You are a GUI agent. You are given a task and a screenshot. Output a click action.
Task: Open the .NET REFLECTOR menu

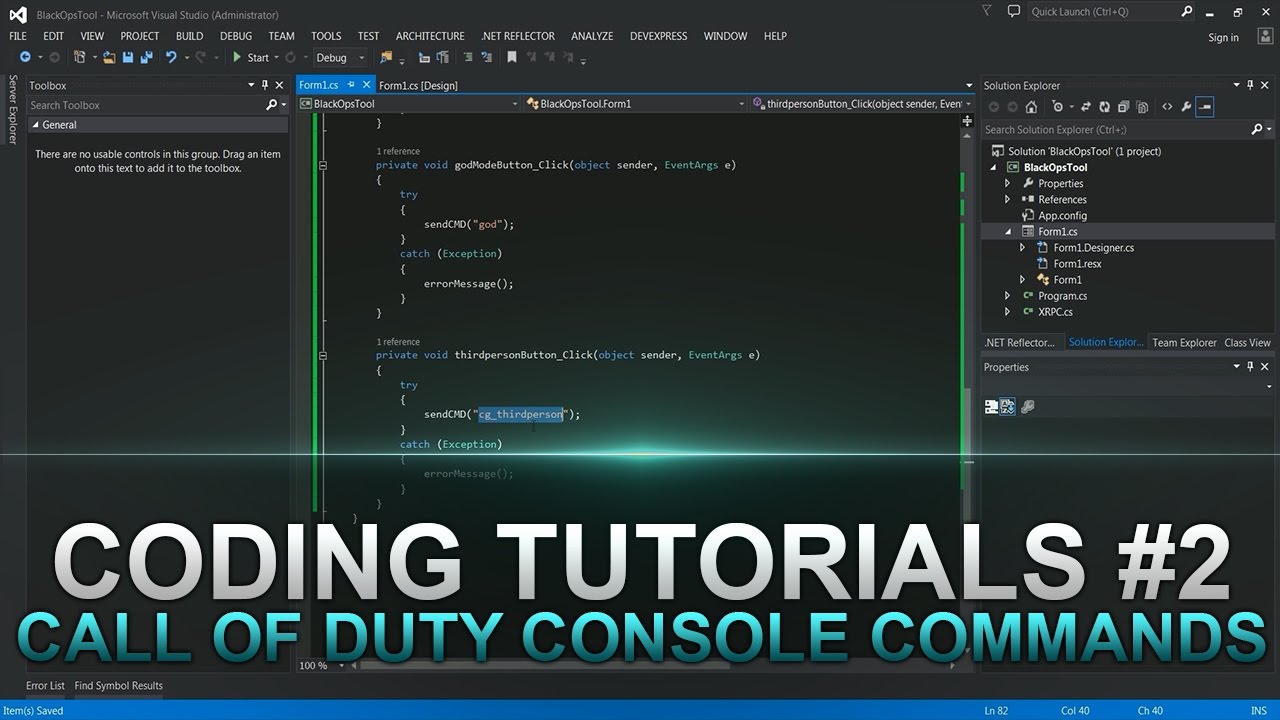pyautogui.click(x=517, y=36)
